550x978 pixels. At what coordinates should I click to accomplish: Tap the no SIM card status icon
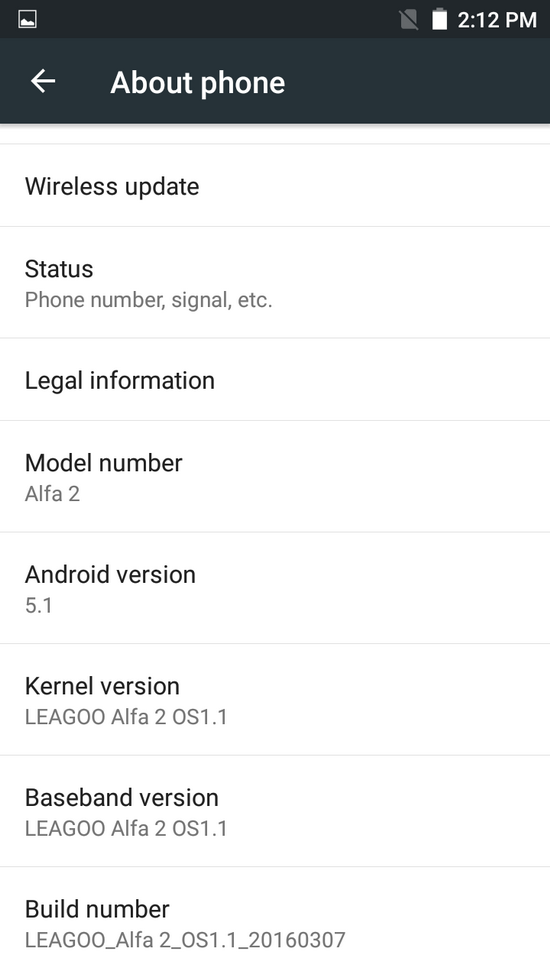408,19
